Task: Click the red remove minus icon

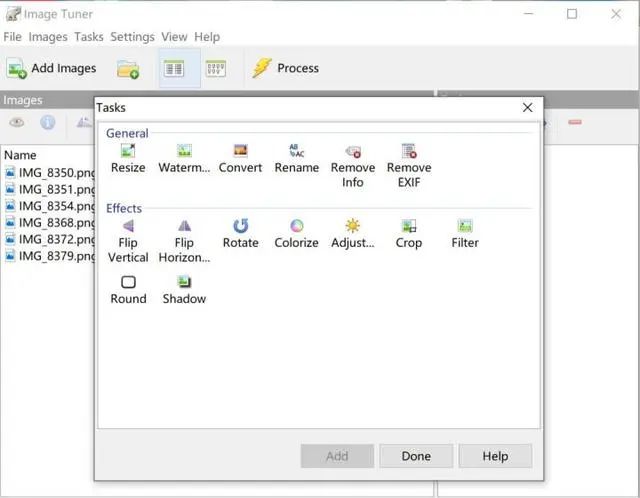Action: [x=575, y=122]
